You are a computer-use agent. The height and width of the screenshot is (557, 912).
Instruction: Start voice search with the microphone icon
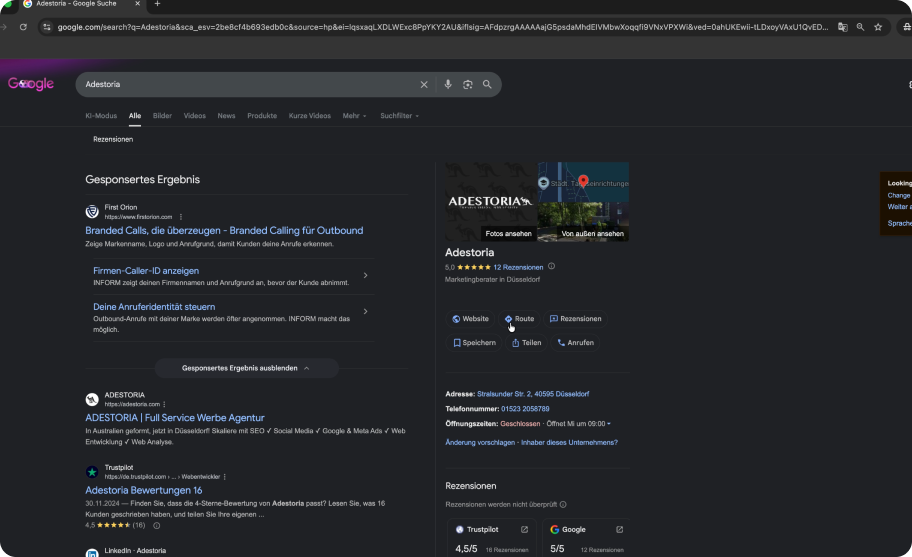(x=448, y=84)
